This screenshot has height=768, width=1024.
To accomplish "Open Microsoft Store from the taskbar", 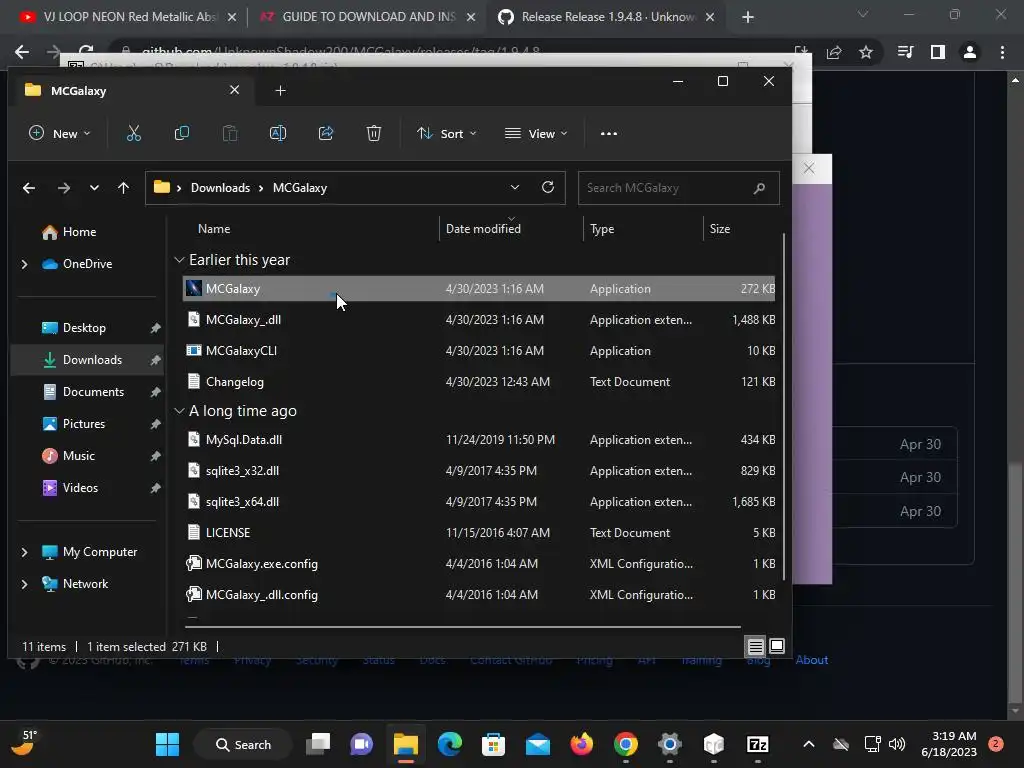I will tap(493, 744).
